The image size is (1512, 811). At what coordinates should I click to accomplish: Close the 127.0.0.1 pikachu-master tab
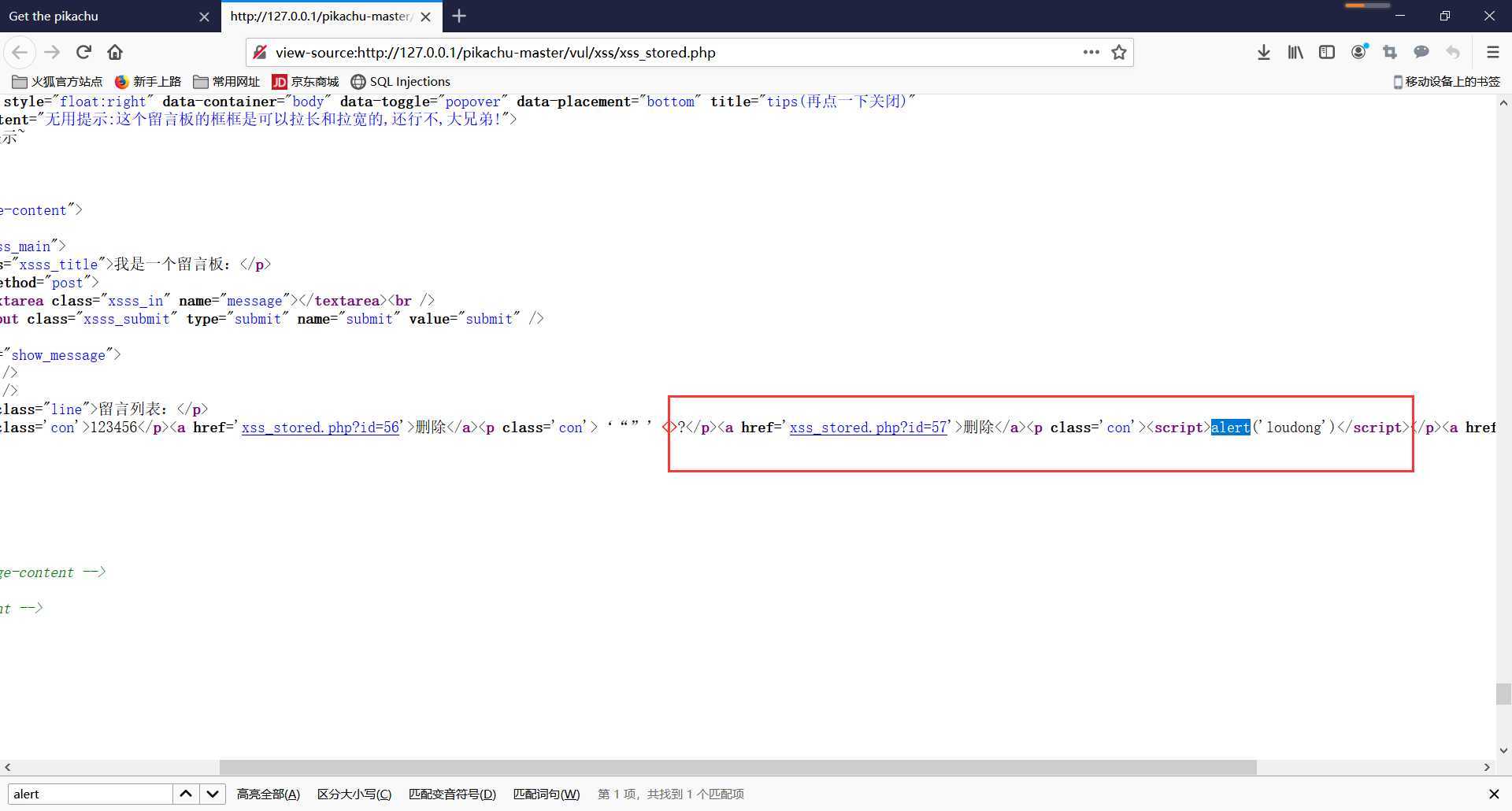pos(425,17)
